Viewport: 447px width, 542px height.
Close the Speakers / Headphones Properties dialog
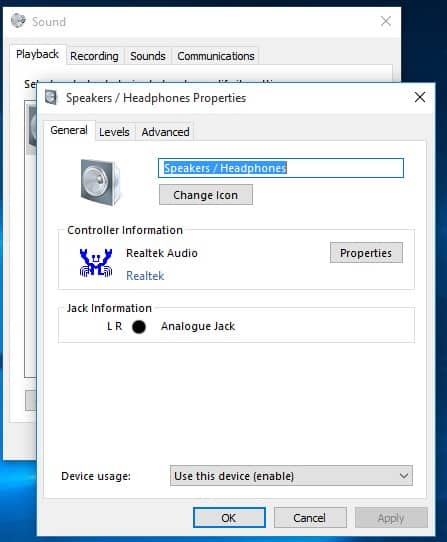tap(420, 97)
